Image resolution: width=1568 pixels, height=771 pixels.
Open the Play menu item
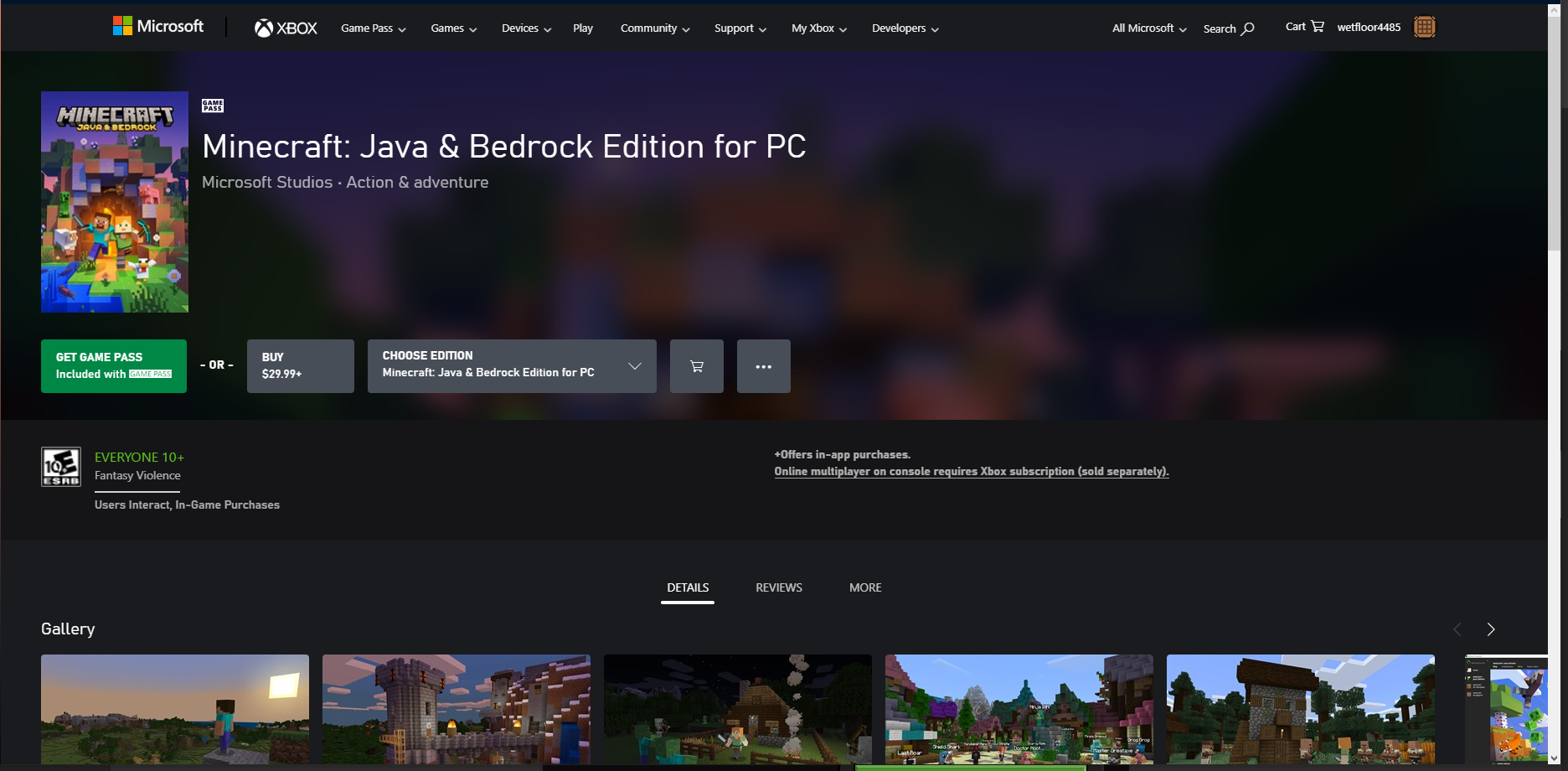[583, 28]
